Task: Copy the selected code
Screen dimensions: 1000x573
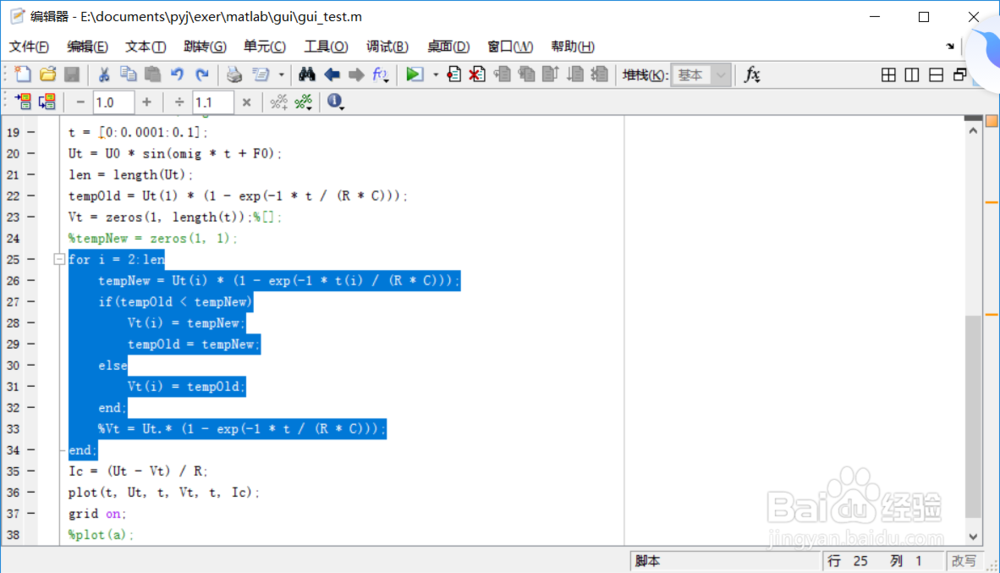Action: (128, 75)
